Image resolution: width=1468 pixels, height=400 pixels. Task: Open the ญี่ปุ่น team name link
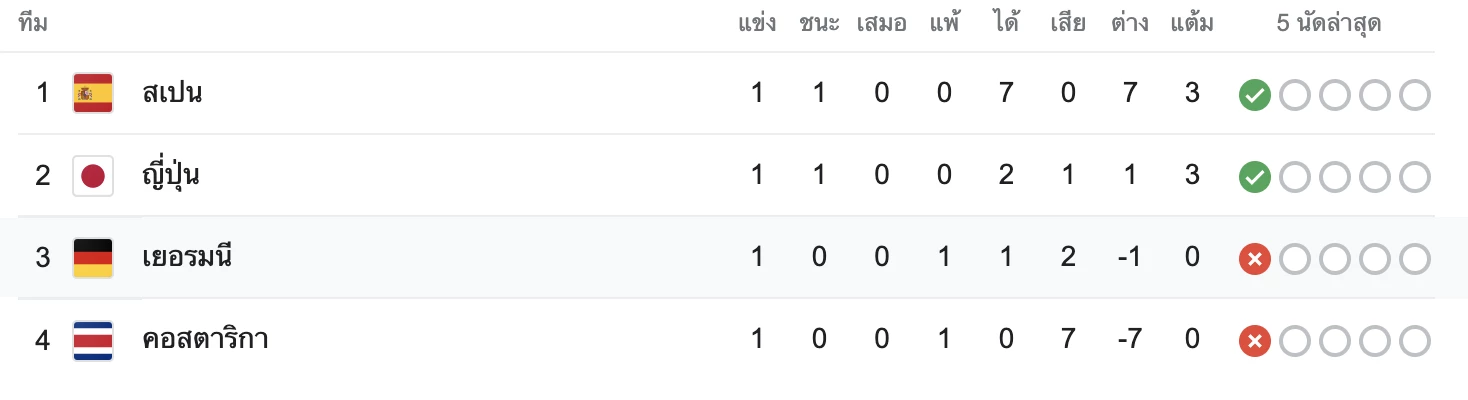click(x=171, y=175)
